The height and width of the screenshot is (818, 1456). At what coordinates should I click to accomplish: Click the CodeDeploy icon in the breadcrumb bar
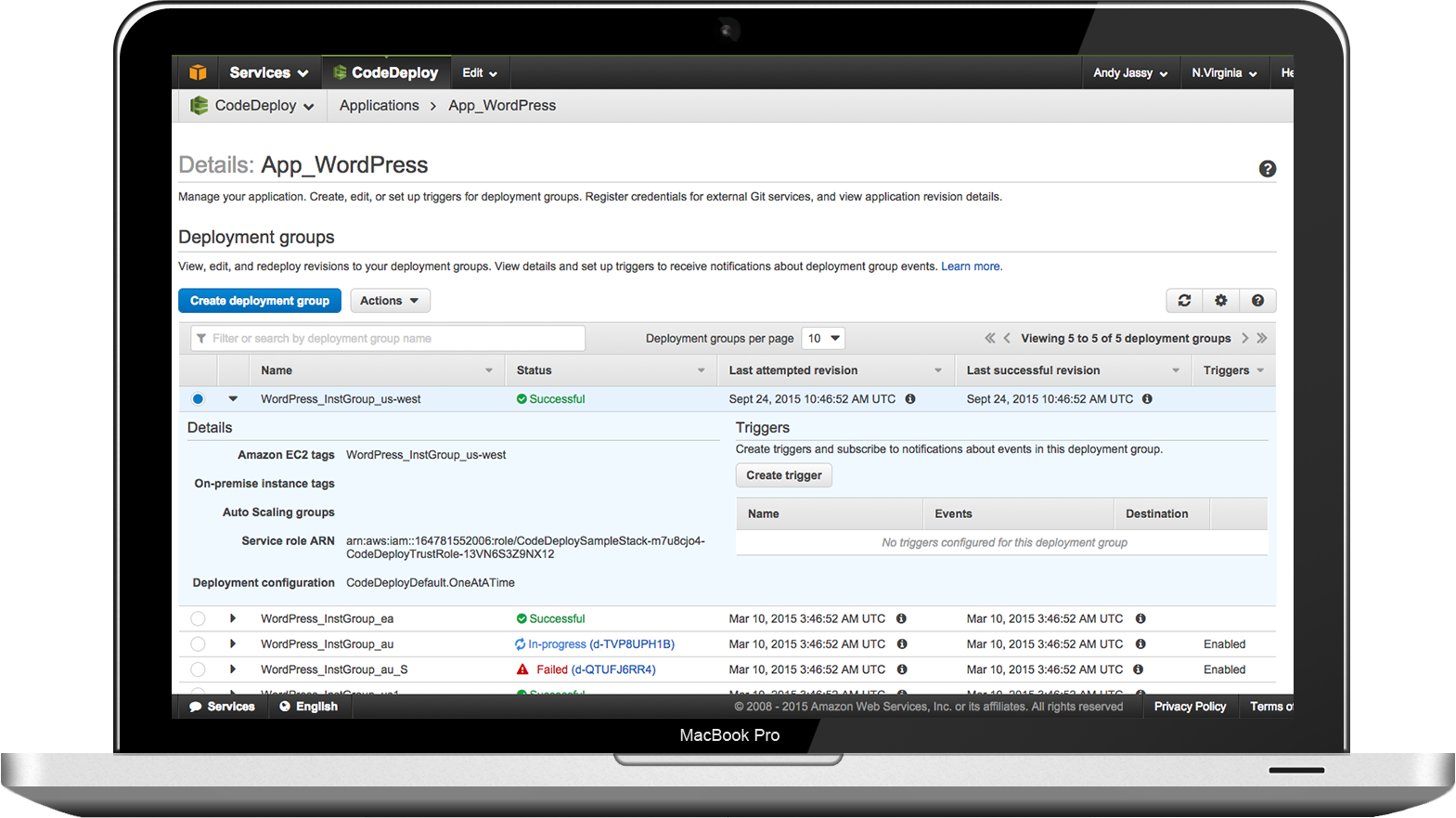pos(199,106)
